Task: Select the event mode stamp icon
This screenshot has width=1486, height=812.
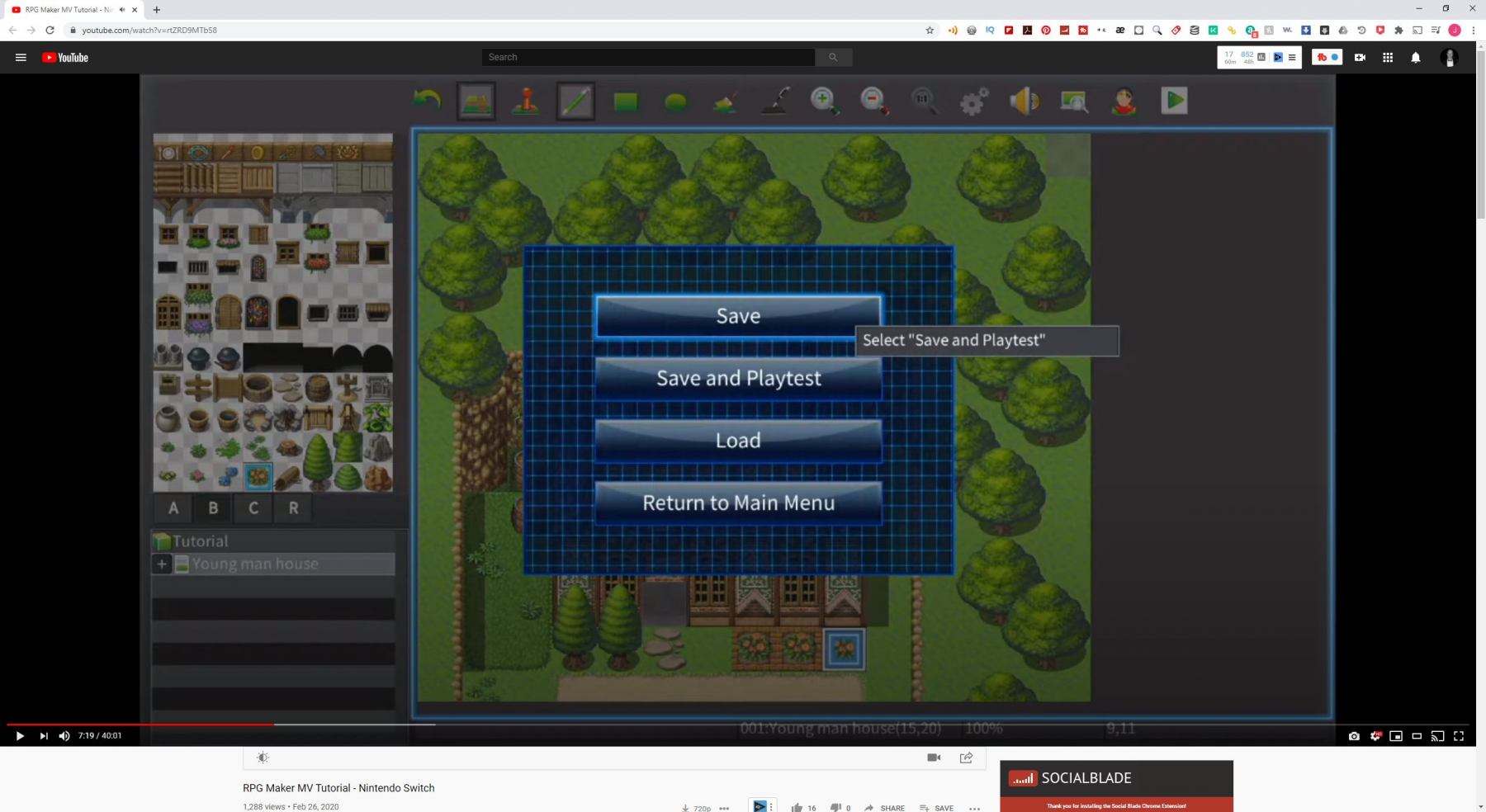Action: 526,101
